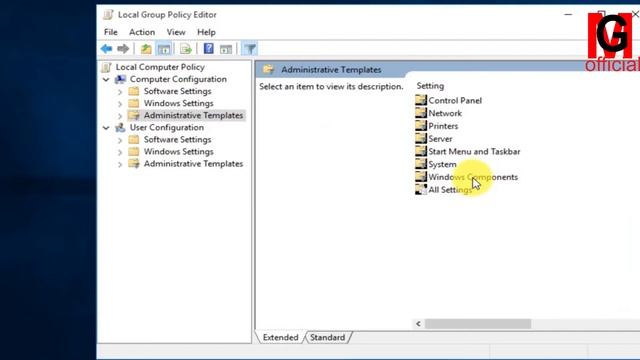
Task: Click the Export List toolbar icon
Action: [186, 49]
